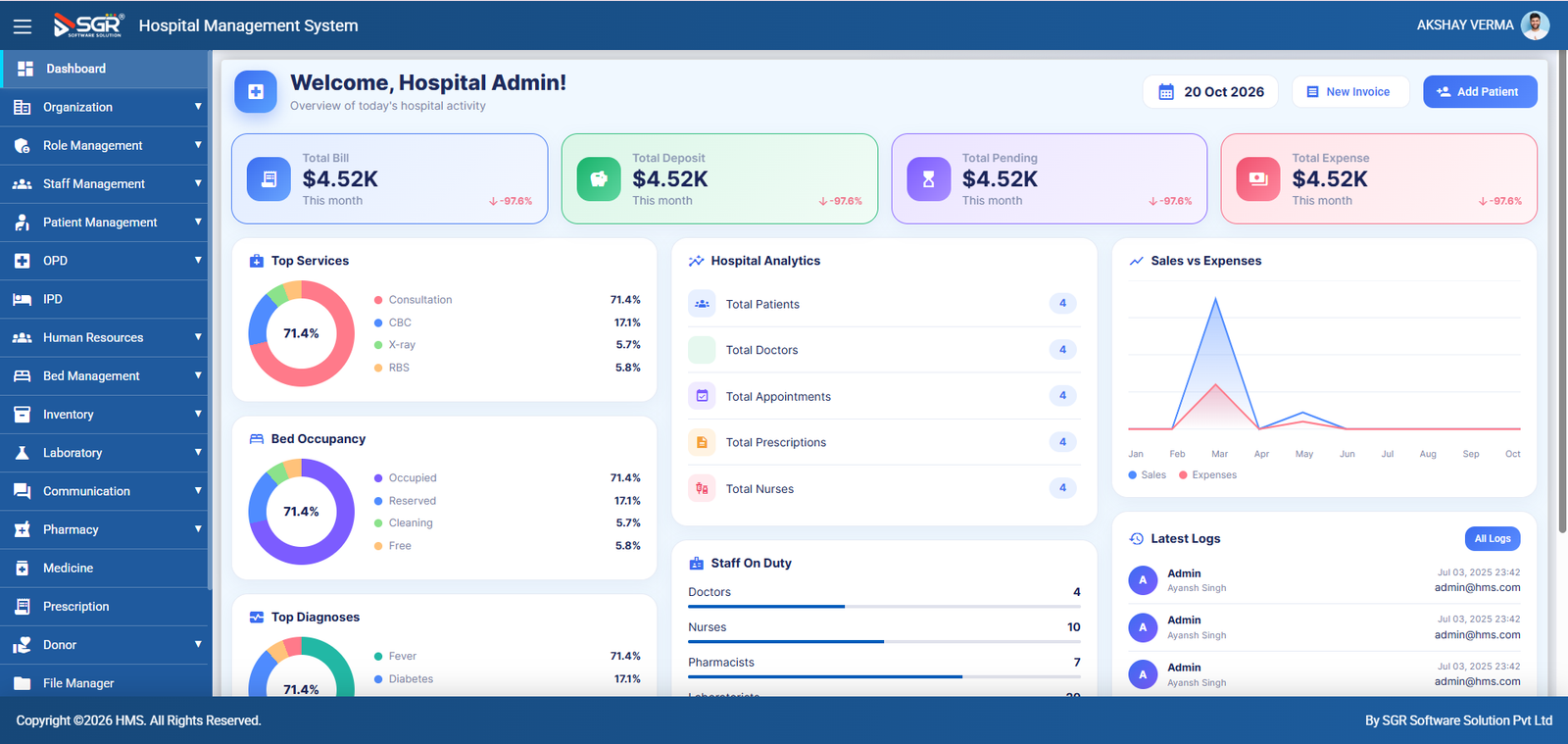The height and width of the screenshot is (744, 1568).
Task: Open the Akshay Verma profile avatar
Action: (x=1535, y=25)
